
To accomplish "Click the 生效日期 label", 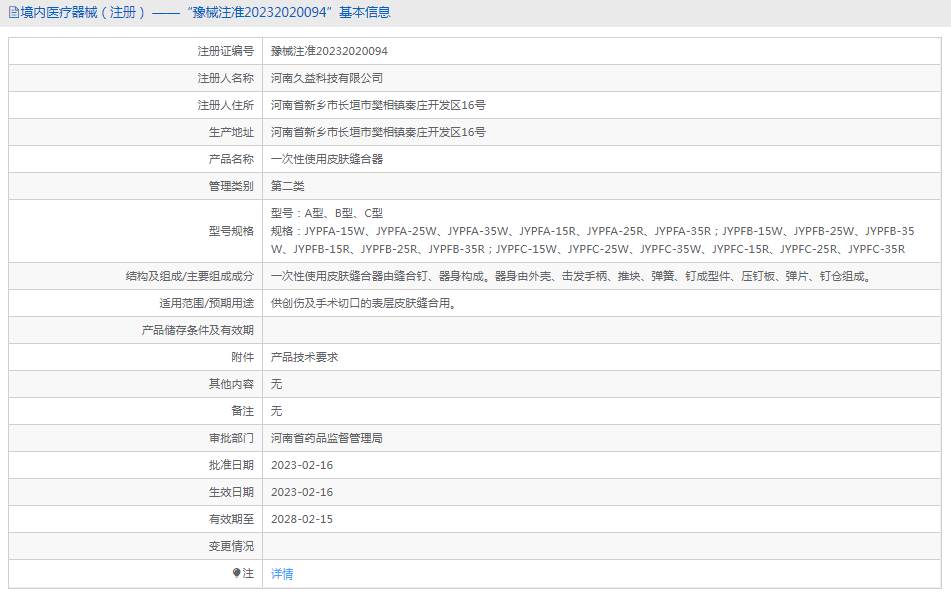I will pos(231,492).
